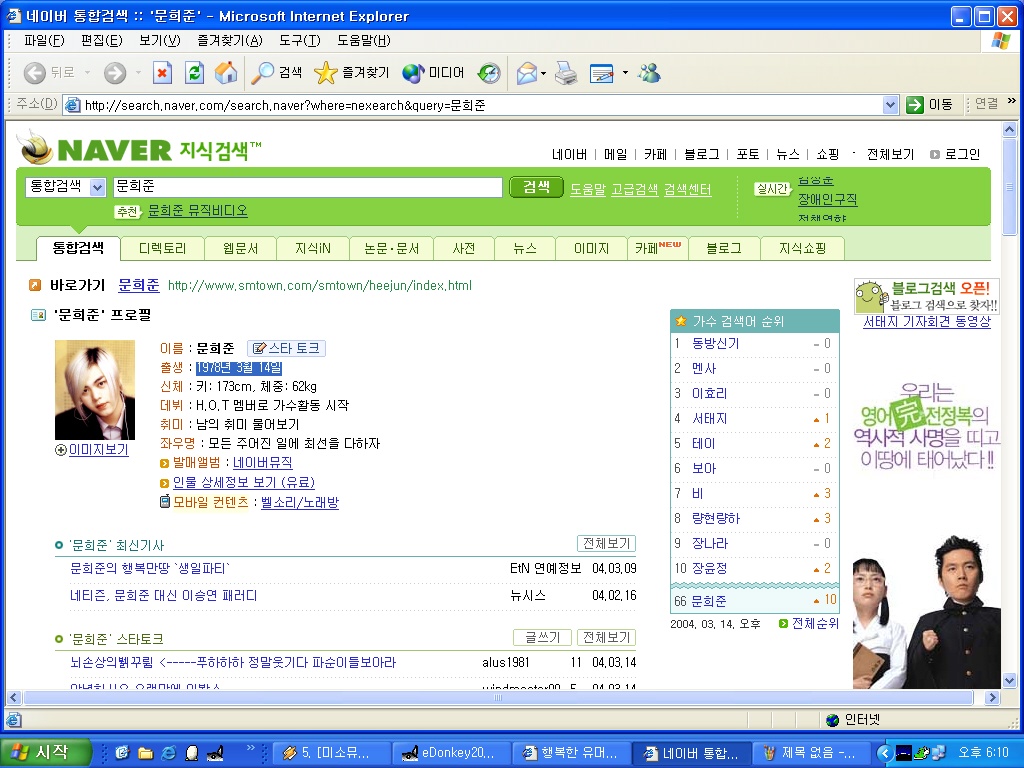The width and height of the screenshot is (1024, 768).
Task: Open the 로그인 login link
Action: click(x=962, y=154)
